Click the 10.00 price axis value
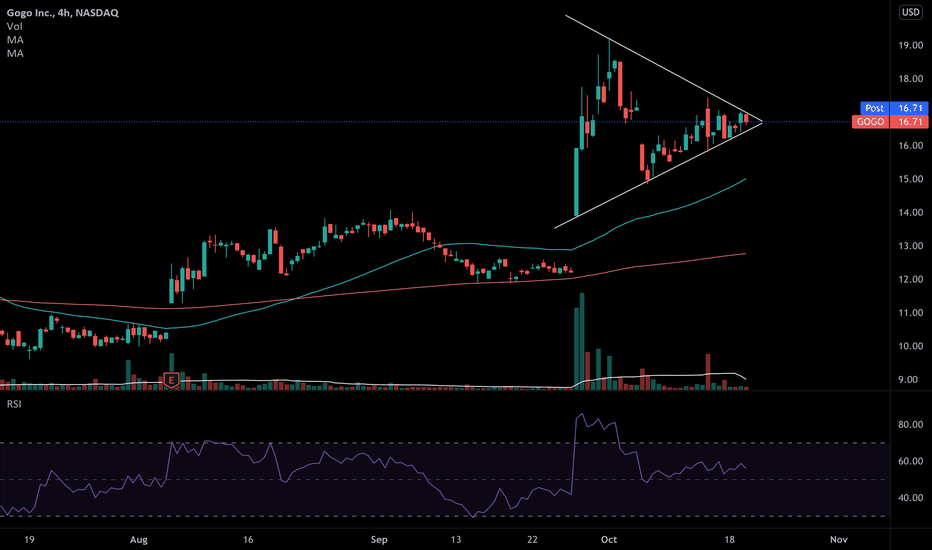 pyautogui.click(x=911, y=346)
